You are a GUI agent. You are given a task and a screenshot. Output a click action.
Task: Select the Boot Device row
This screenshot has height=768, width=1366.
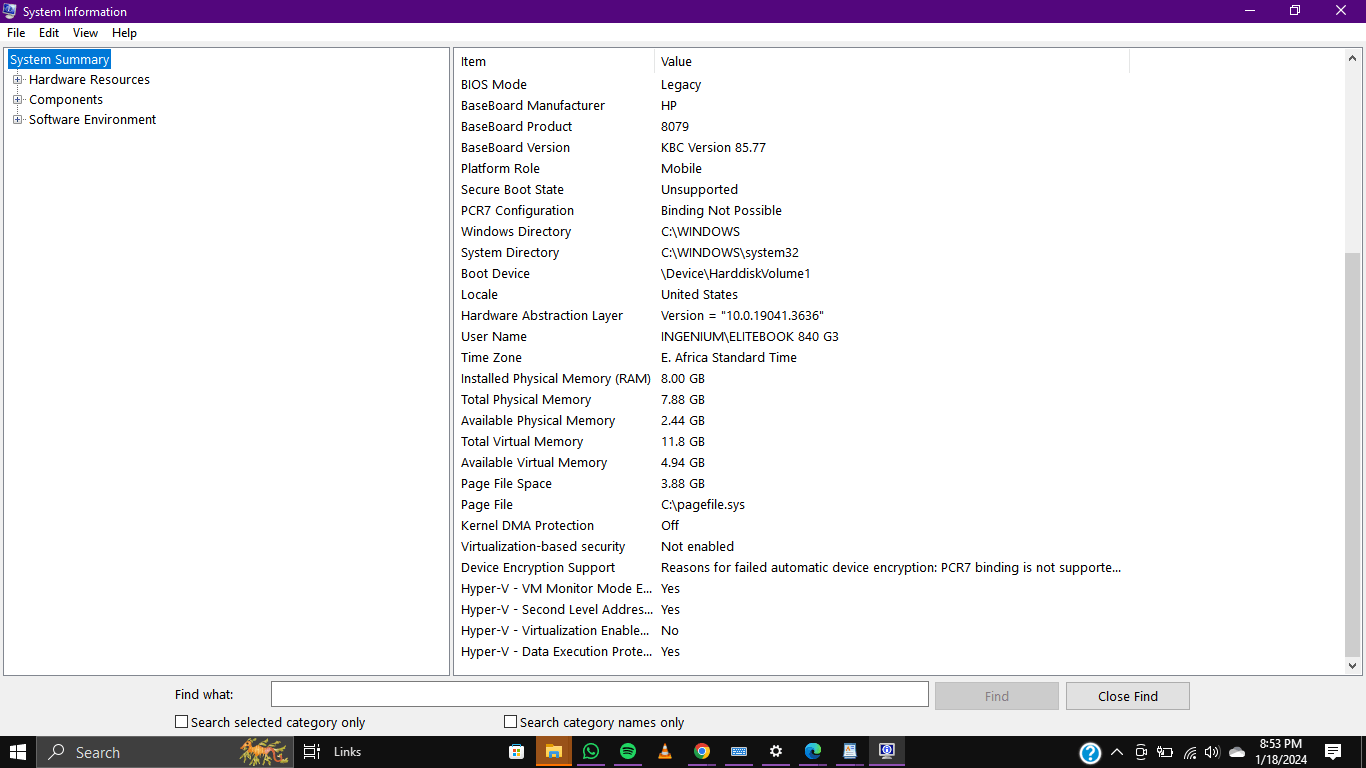click(792, 274)
